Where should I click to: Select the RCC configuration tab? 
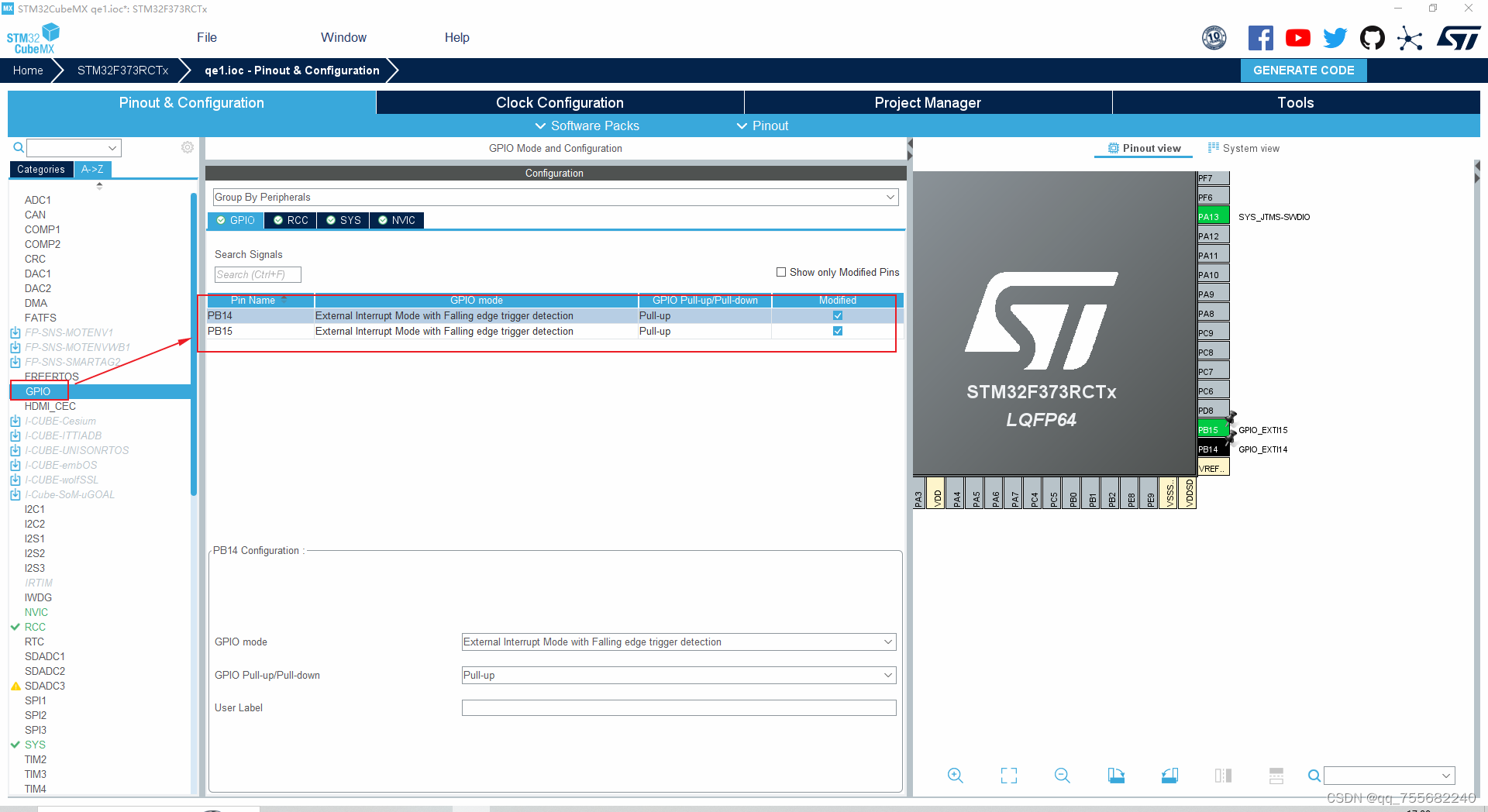click(x=291, y=221)
